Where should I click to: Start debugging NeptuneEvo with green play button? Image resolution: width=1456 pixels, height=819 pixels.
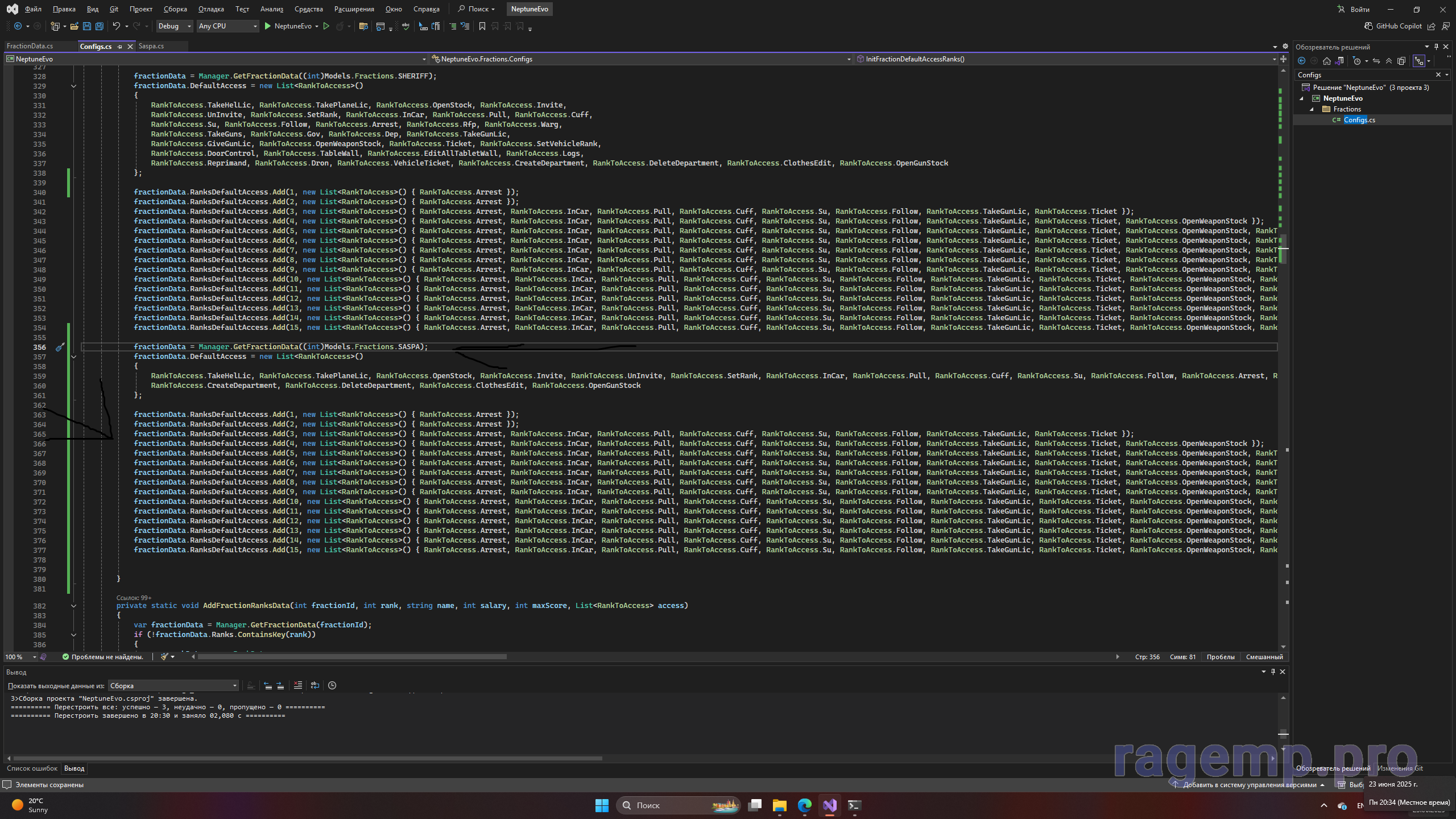267,26
